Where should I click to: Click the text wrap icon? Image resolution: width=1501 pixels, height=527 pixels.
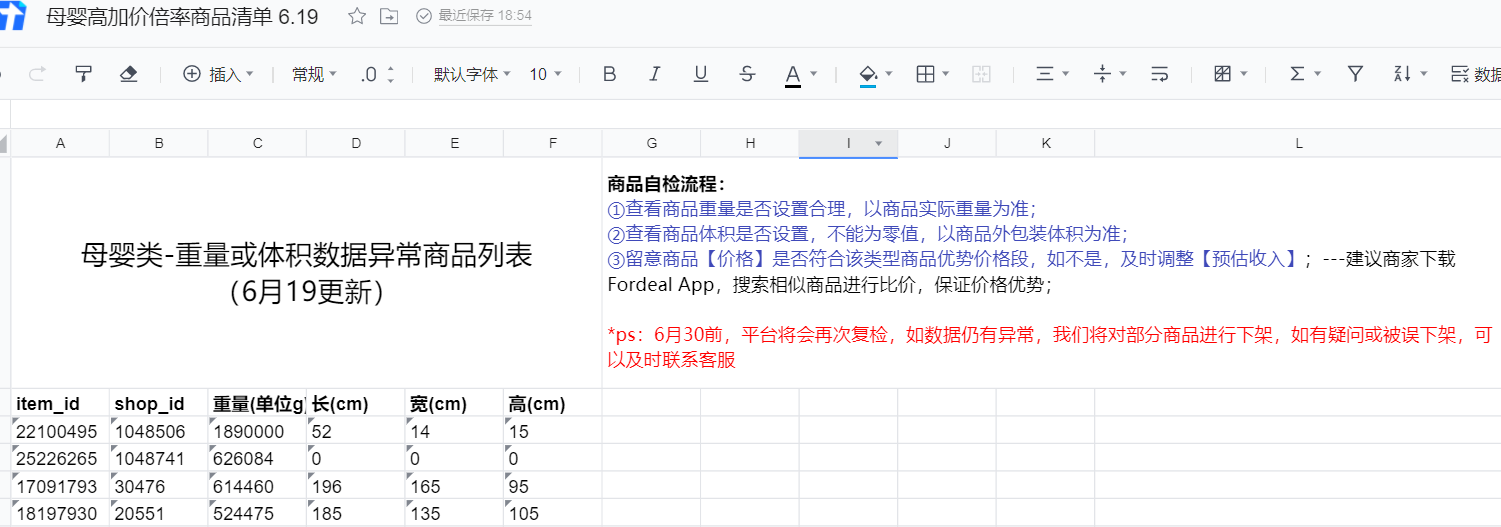(1160, 74)
